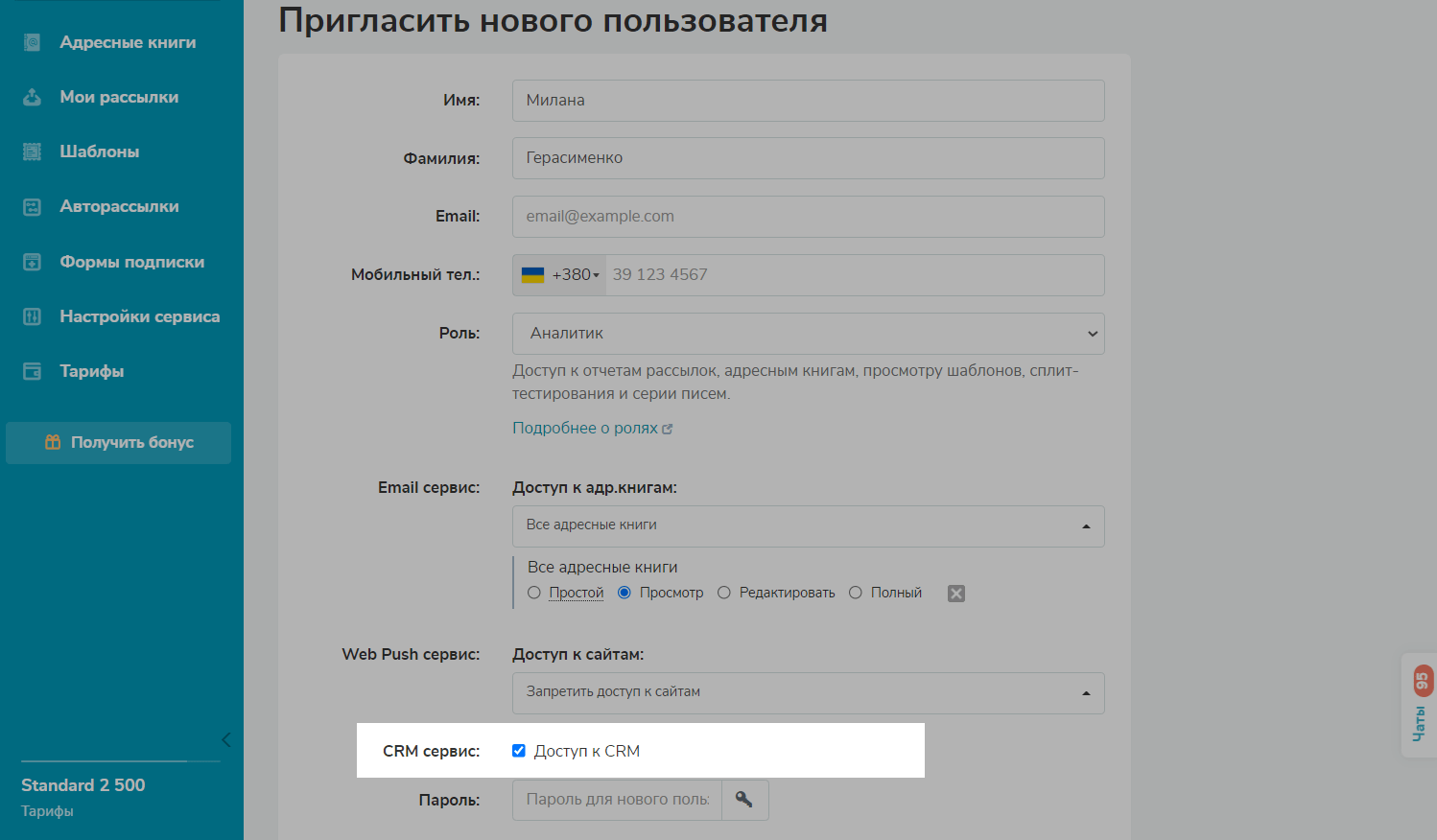
Task: Expand the 'Запретить доступ к сайтам' dropdown
Action: tap(808, 693)
